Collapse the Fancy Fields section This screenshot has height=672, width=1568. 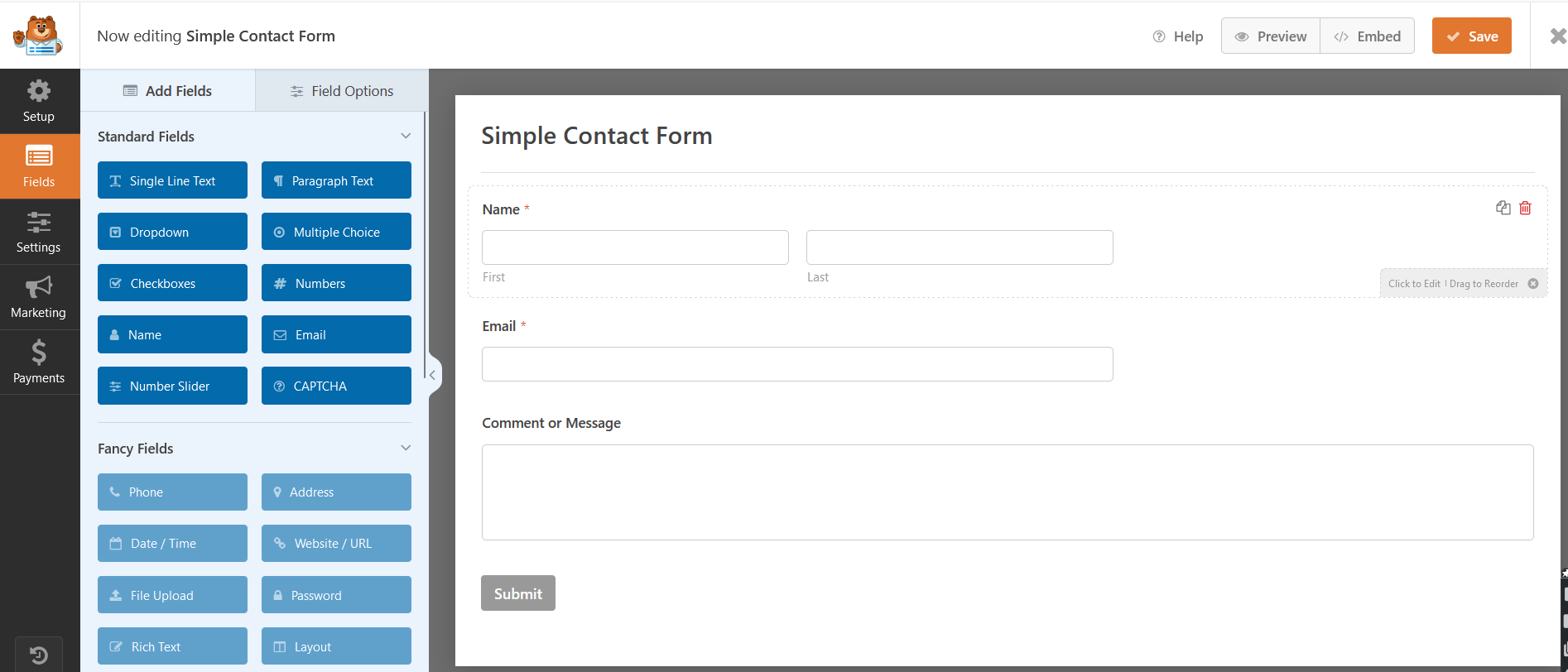click(x=405, y=447)
